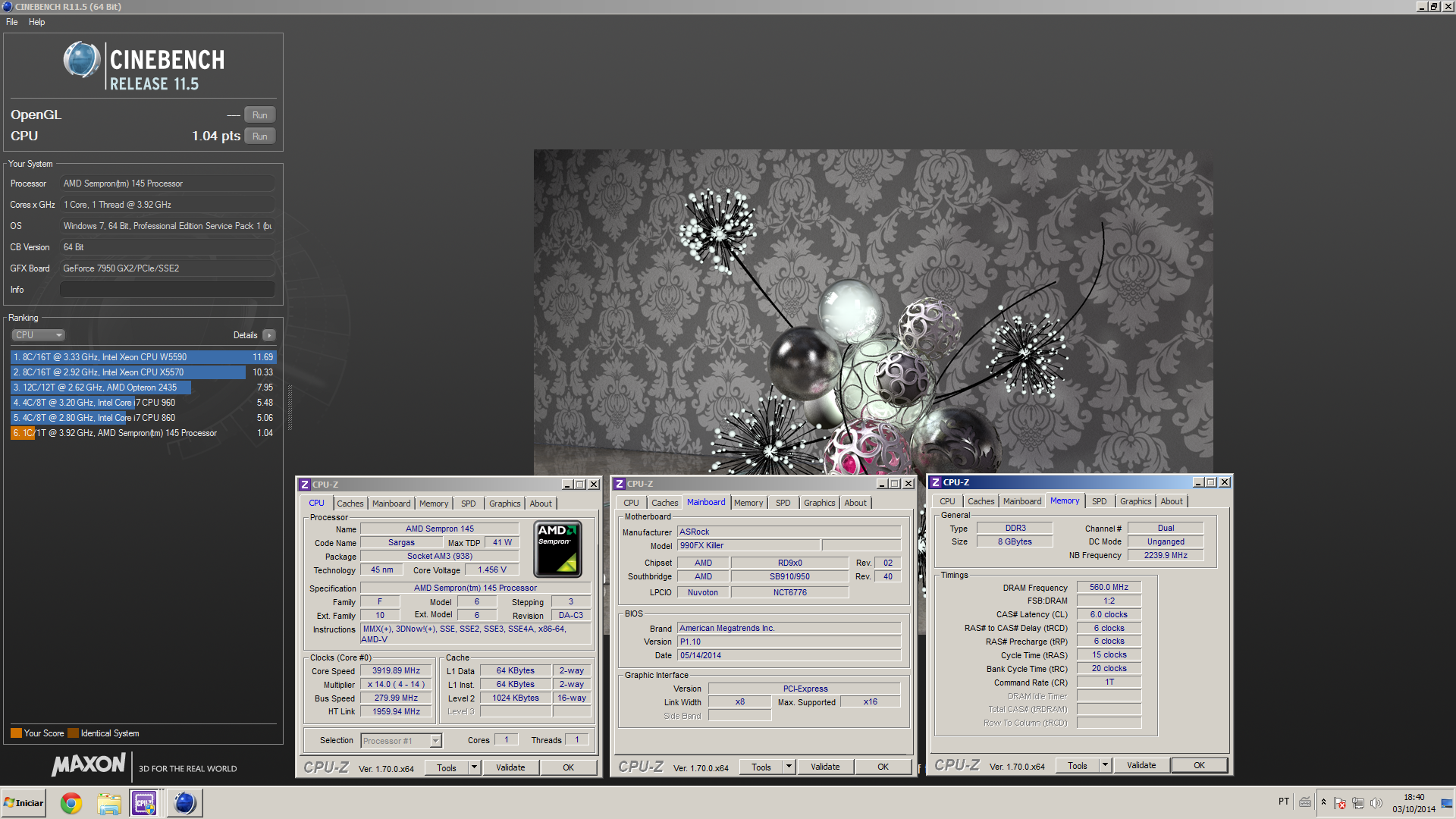Click Tools button in first CPU-Z window
The height and width of the screenshot is (819, 1456).
447,767
